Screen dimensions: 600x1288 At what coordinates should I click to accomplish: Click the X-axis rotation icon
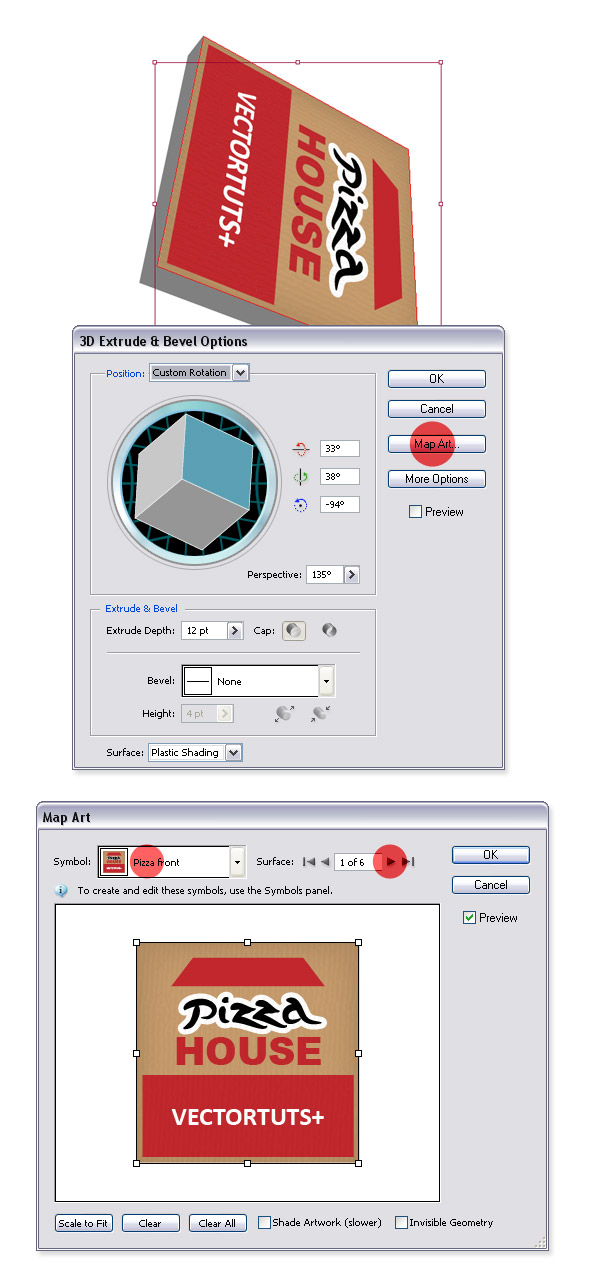pos(300,449)
